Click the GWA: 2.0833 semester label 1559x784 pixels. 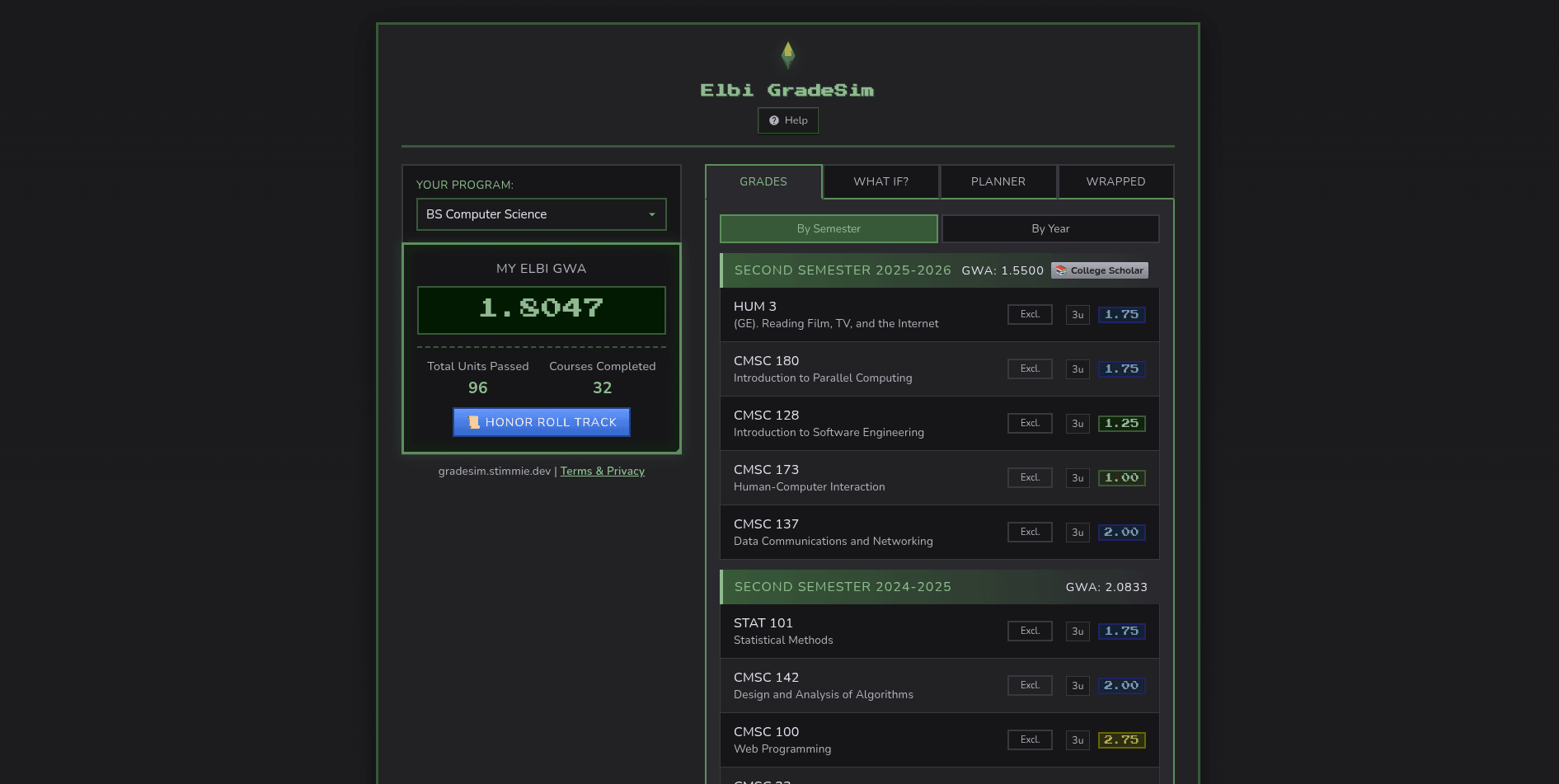tap(1106, 587)
